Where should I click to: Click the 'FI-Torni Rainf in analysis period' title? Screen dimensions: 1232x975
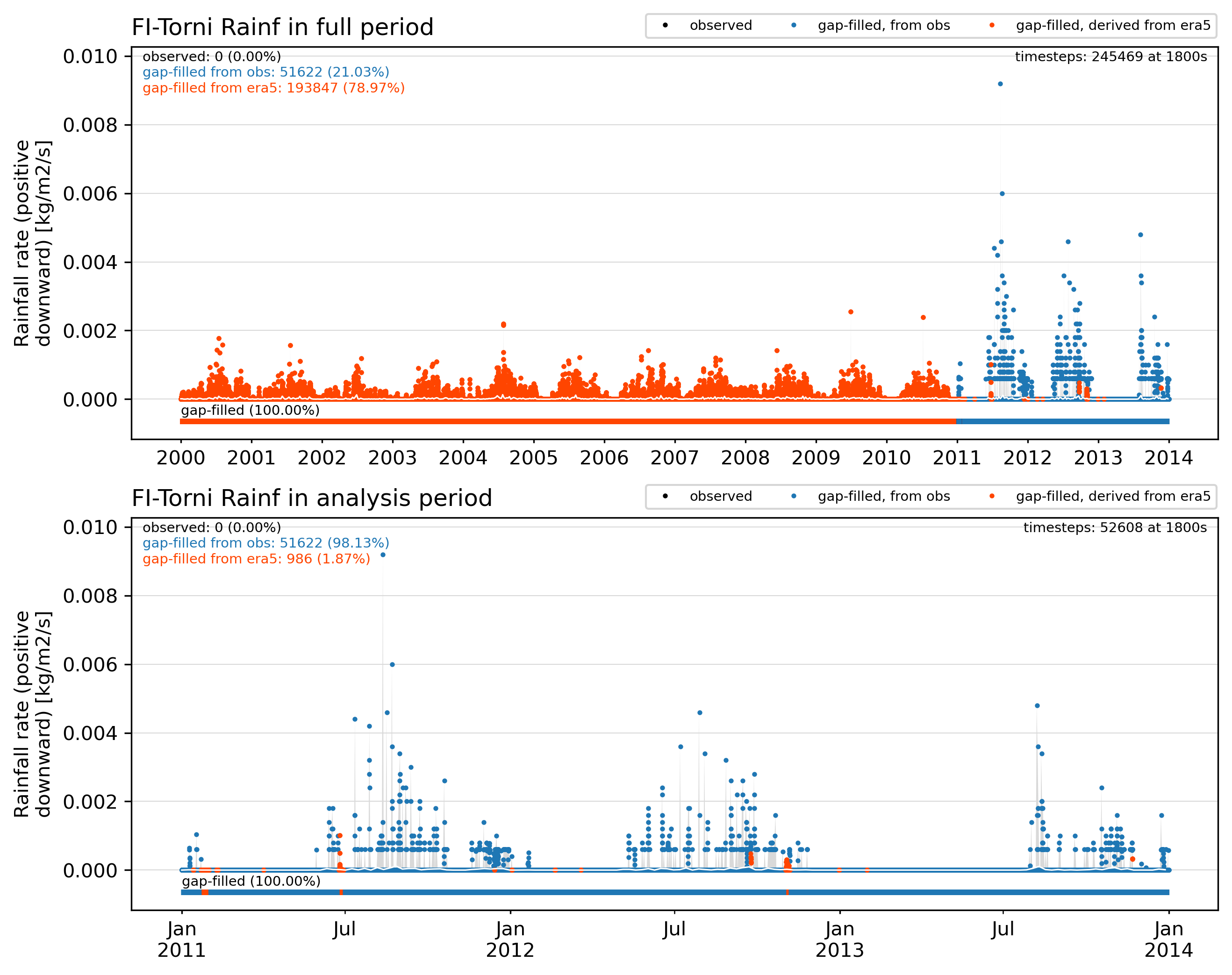pos(312,498)
